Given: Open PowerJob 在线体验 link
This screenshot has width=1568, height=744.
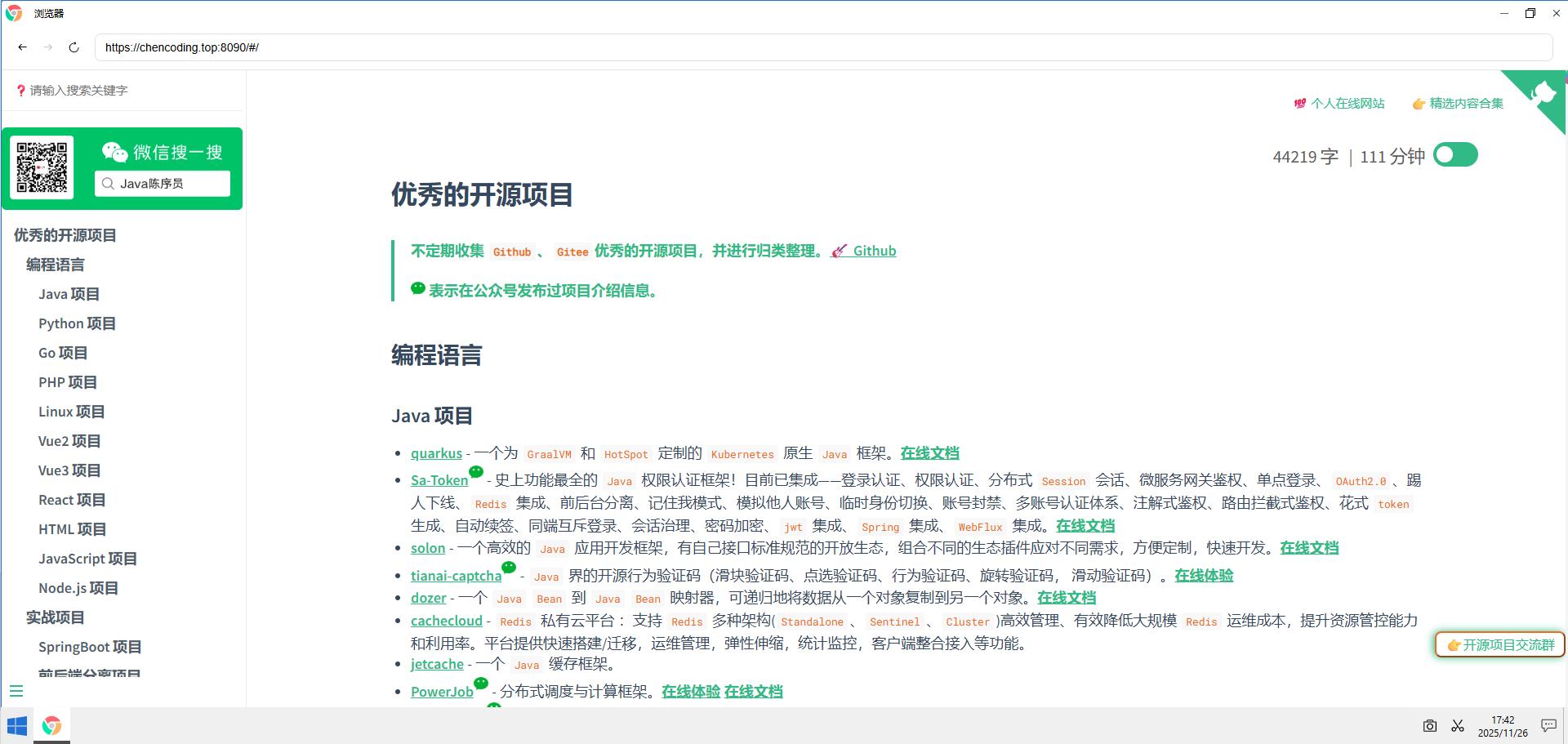Looking at the screenshot, I should click(x=691, y=692).
